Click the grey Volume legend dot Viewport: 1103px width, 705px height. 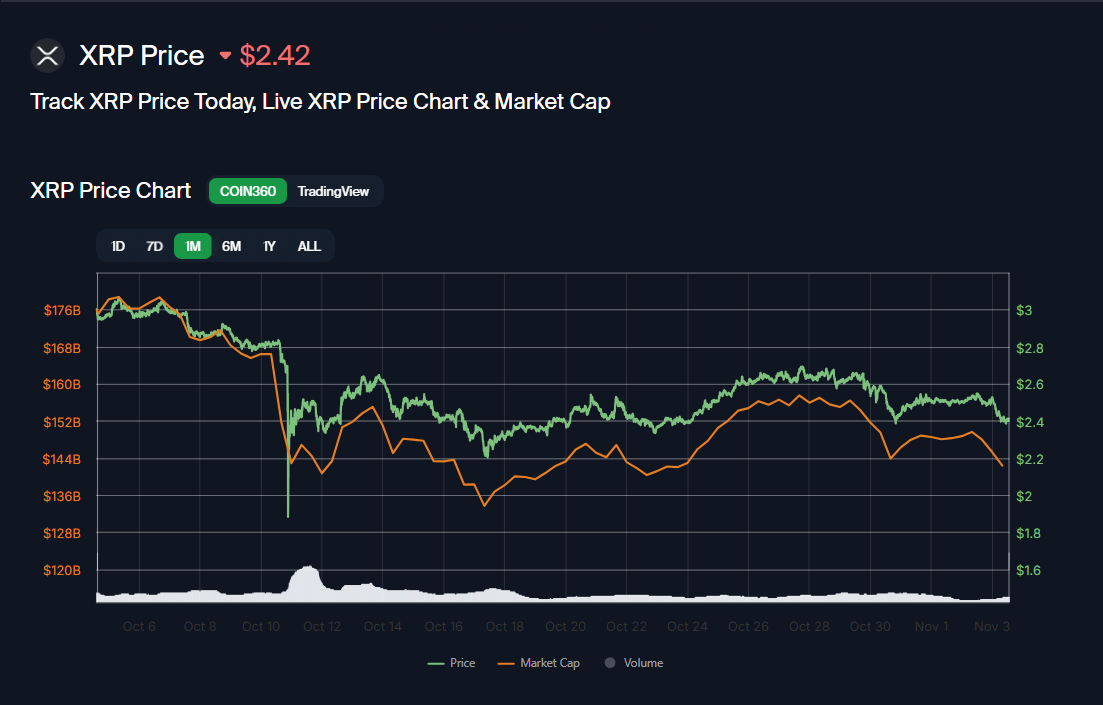[x=610, y=663]
